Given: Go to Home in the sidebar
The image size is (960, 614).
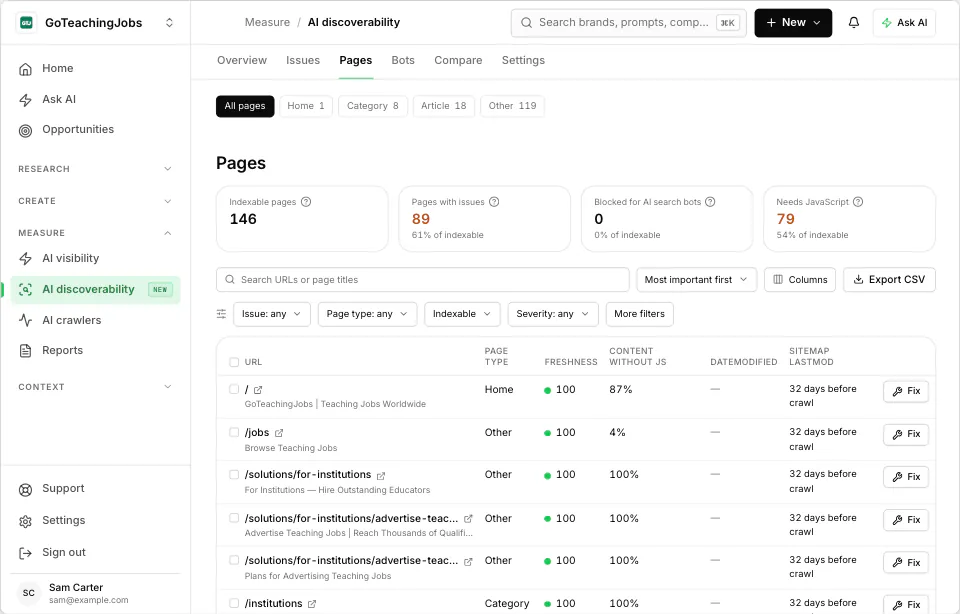Looking at the screenshot, I should tap(58, 69).
